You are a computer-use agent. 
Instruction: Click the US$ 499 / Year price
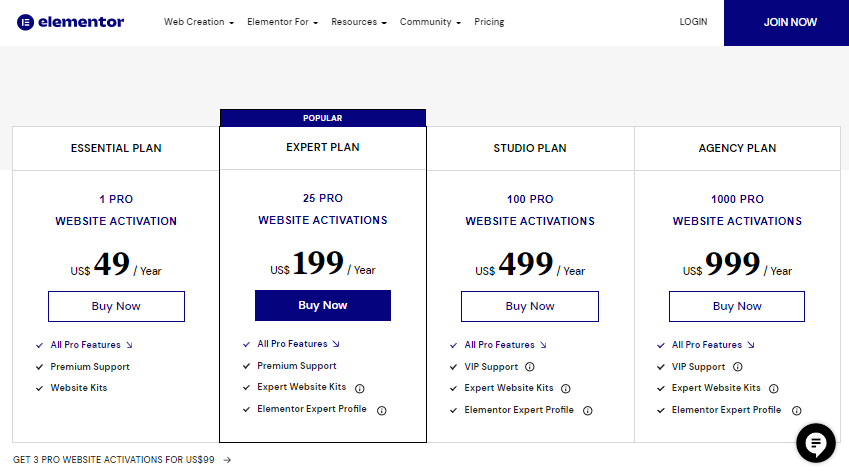point(530,264)
